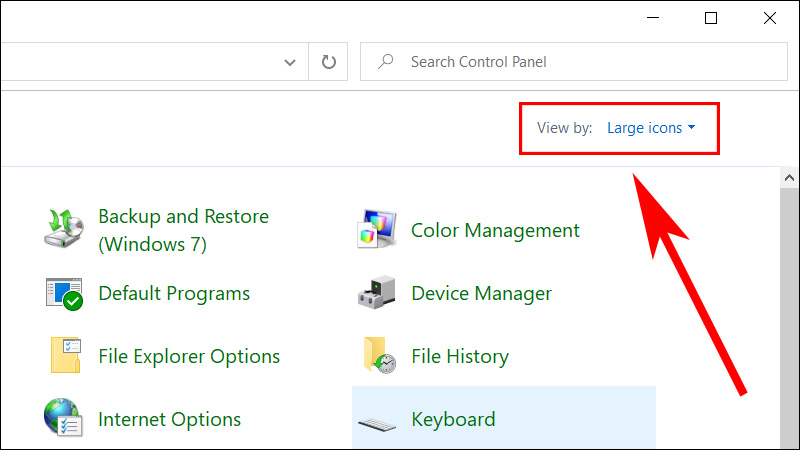Open the Device Manager text link

481,293
